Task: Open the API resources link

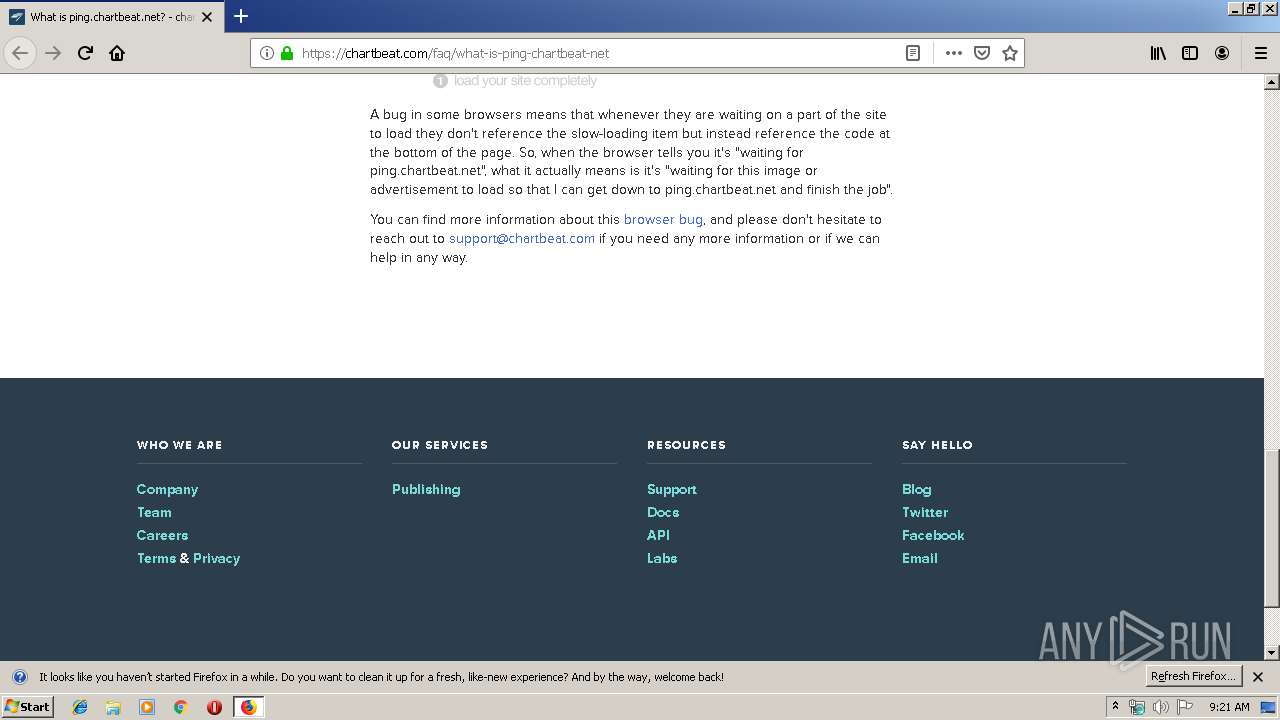Action: tap(658, 535)
